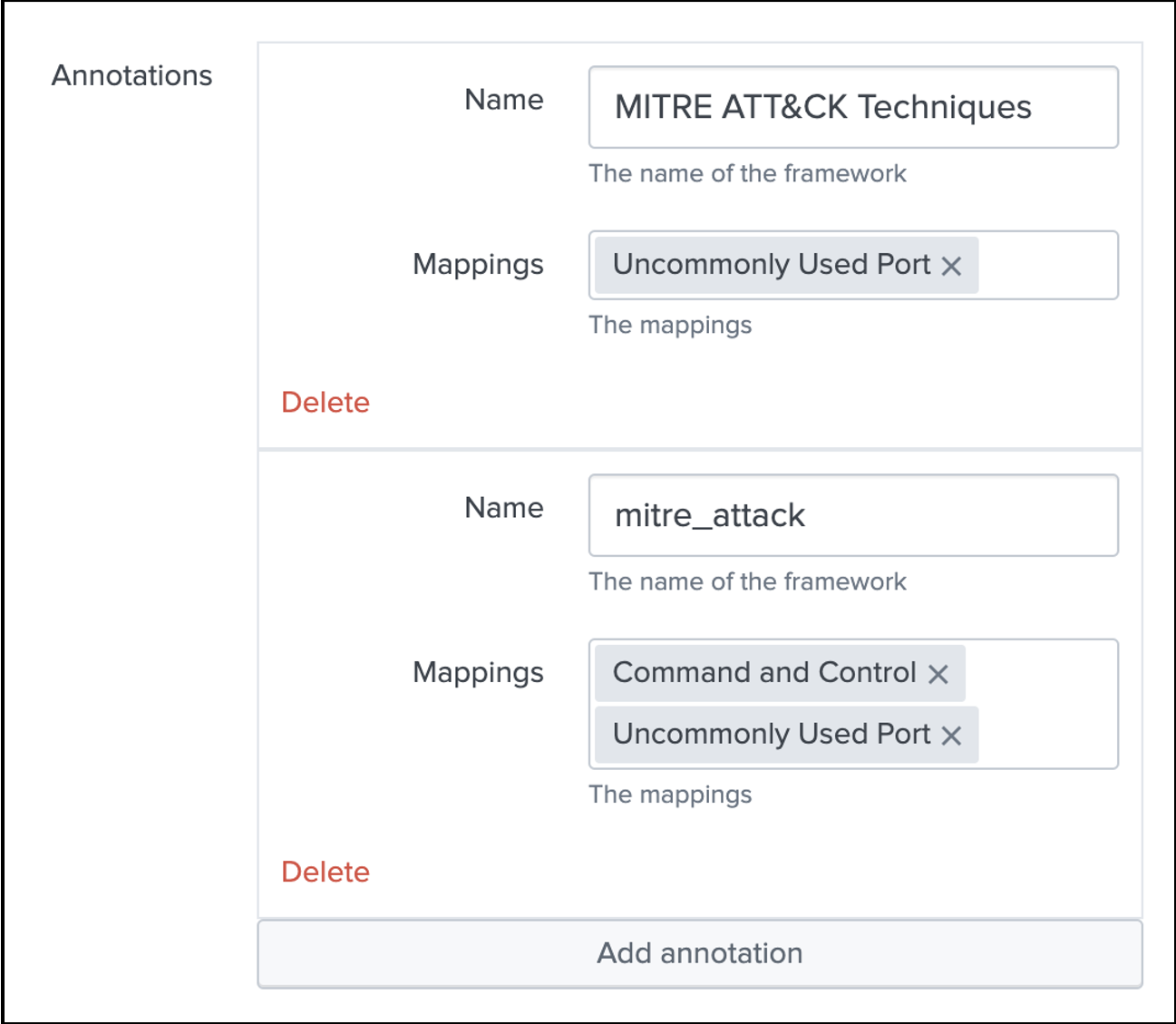Screen dimensions: 1176x1024
Task: Click the Name label beside mitre_attack
Action: tap(504, 507)
